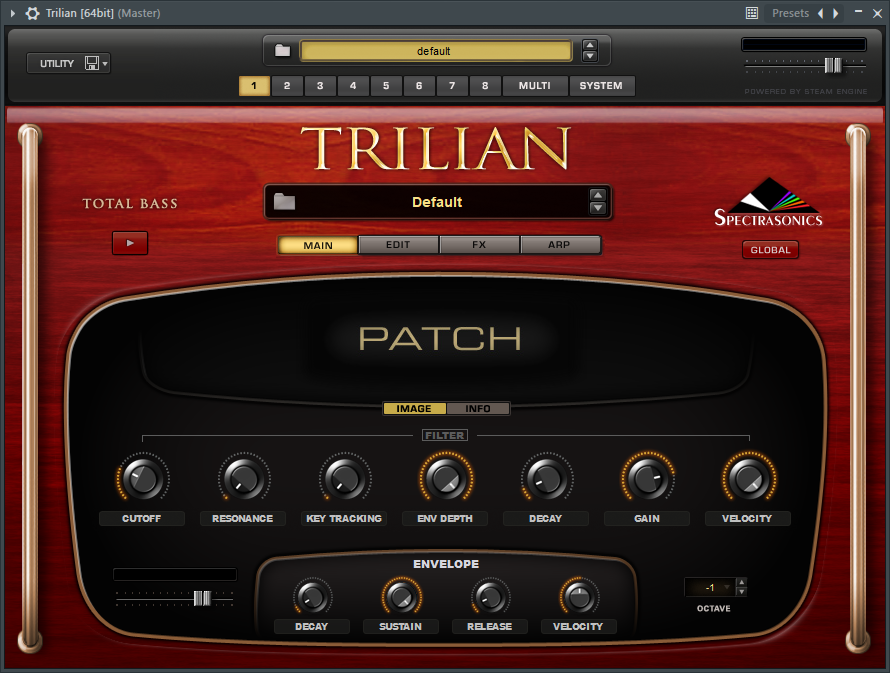Open the Utility dropdown arrow
The height and width of the screenshot is (673, 890).
click(105, 64)
